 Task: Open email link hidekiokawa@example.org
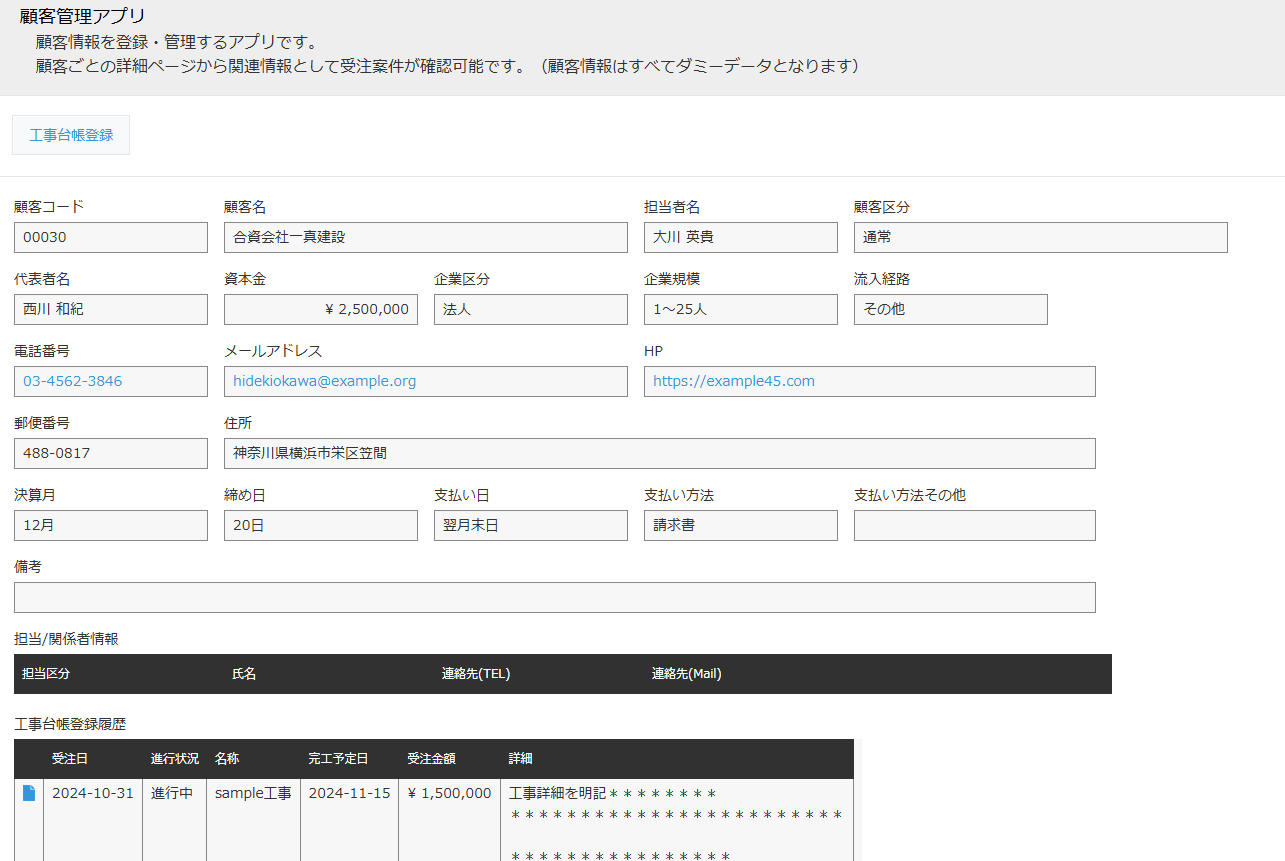tap(325, 381)
